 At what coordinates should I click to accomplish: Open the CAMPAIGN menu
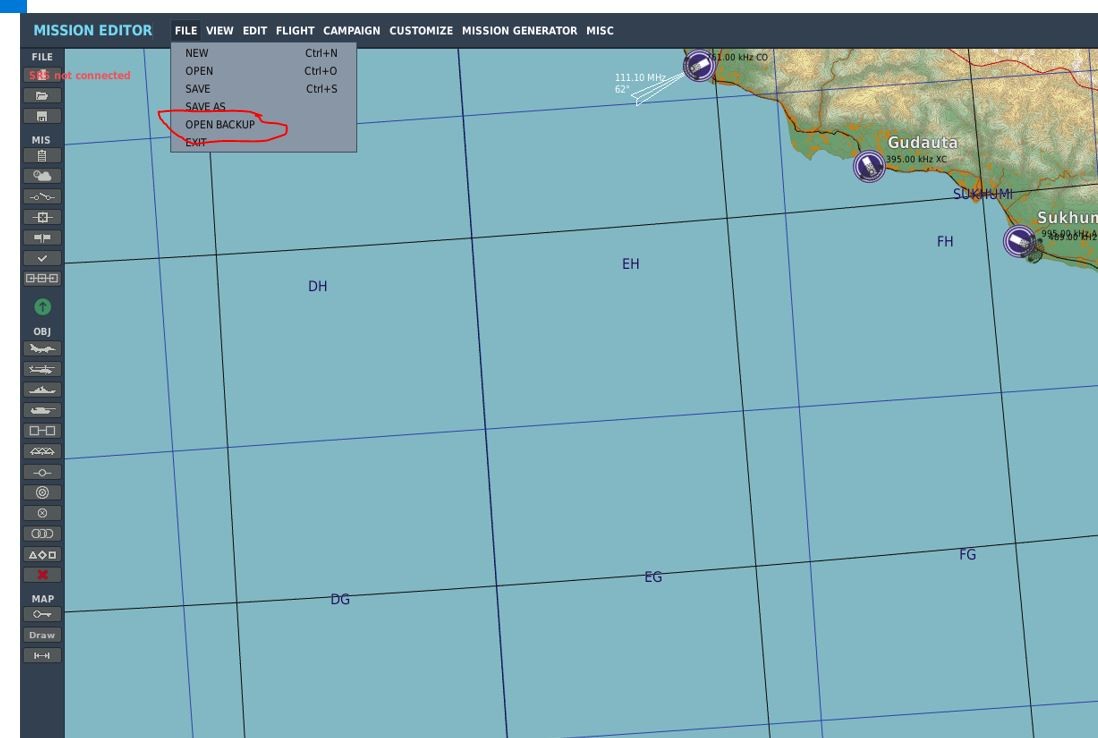(x=352, y=31)
